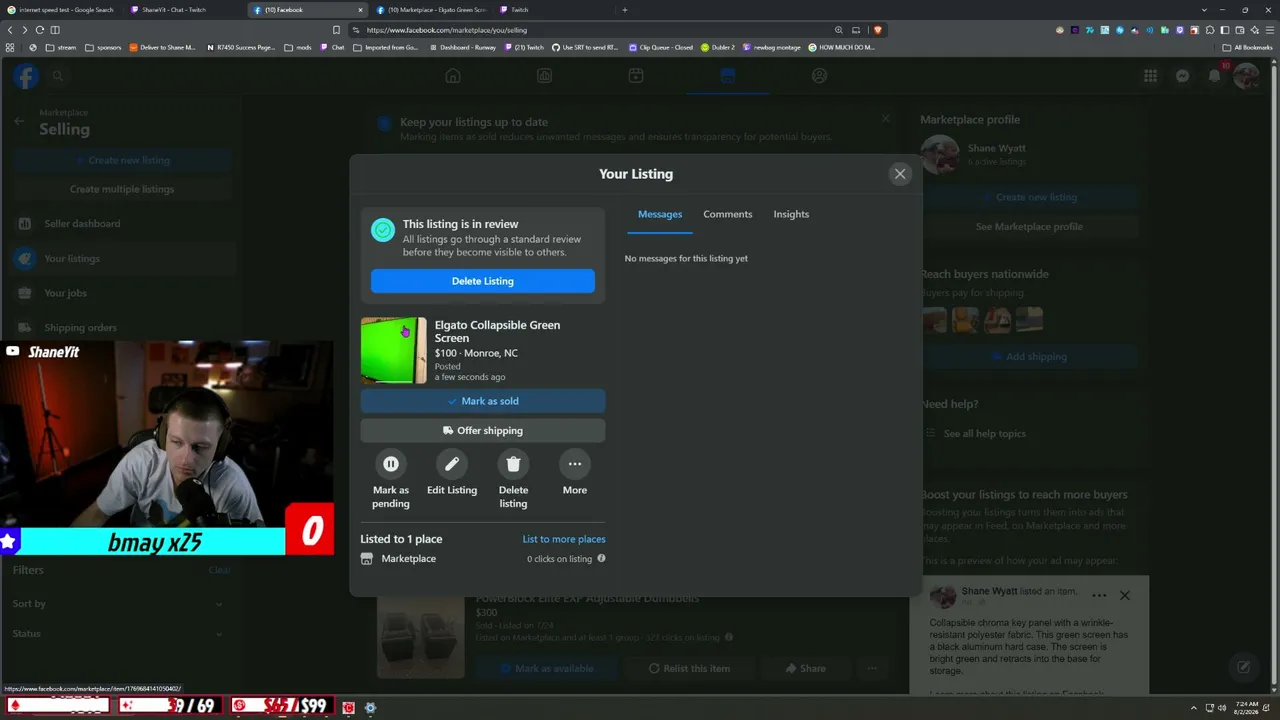Open the Clip Queue - Closed bookmark
Screen dimensions: 1280x720
coord(660,47)
